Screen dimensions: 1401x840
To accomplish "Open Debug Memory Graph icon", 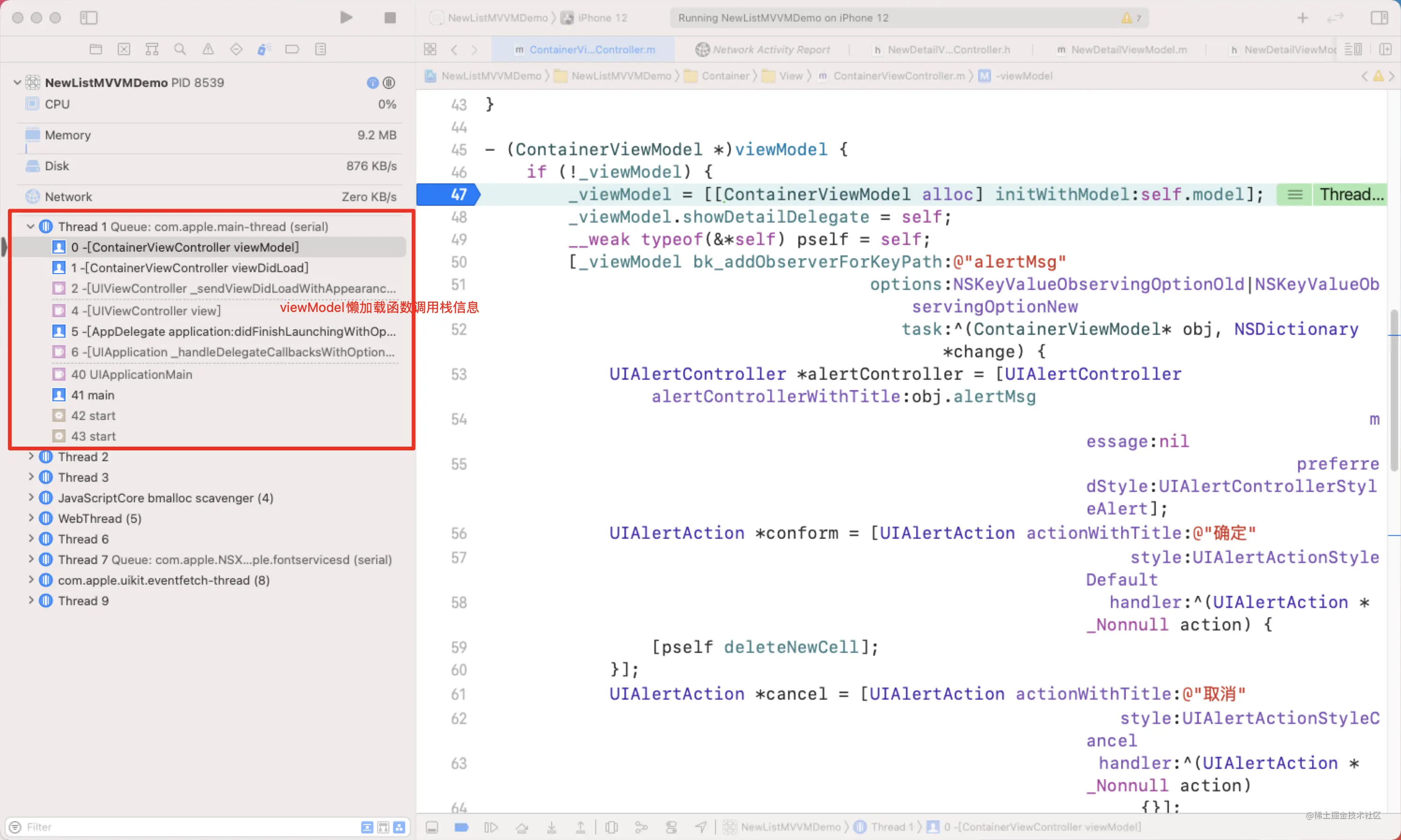I will (641, 827).
